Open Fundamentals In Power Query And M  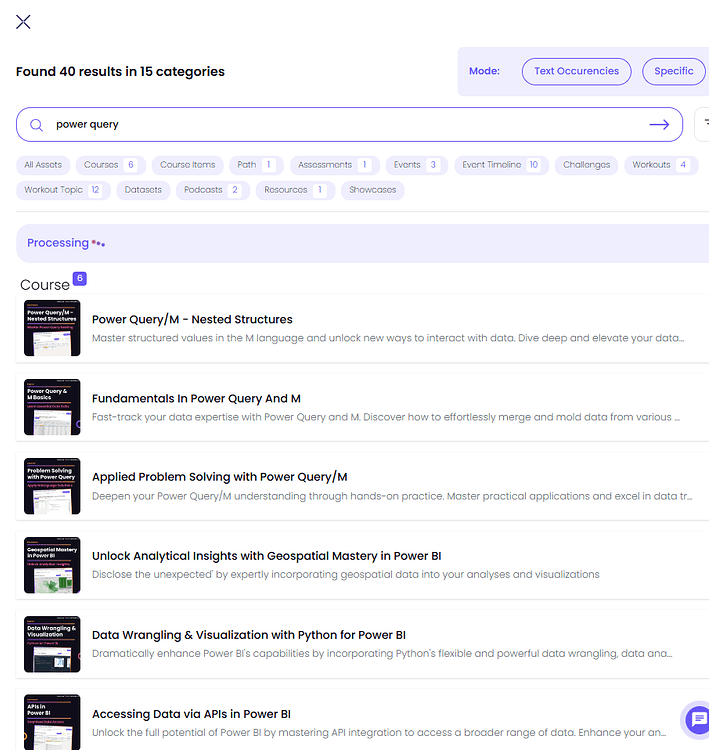[196, 398]
